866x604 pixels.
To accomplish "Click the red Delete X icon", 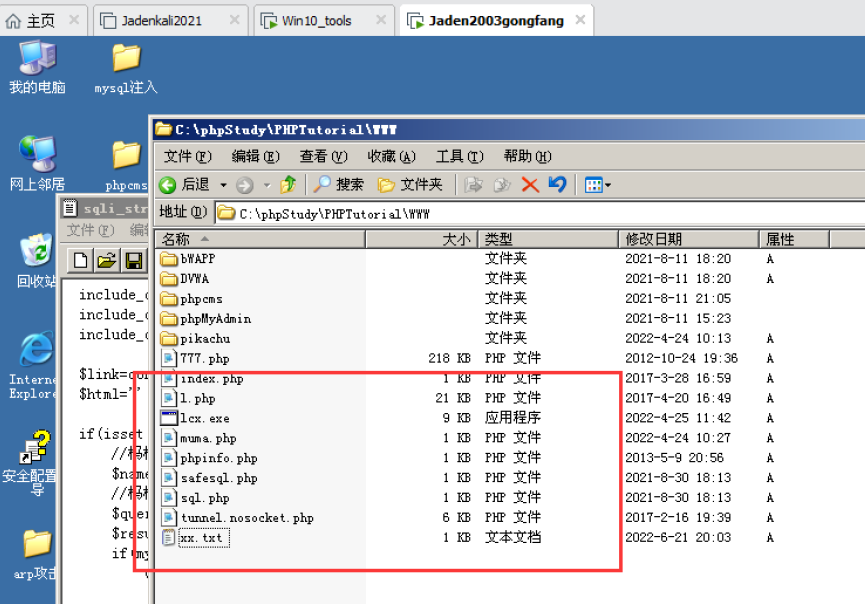I will tap(530, 185).
